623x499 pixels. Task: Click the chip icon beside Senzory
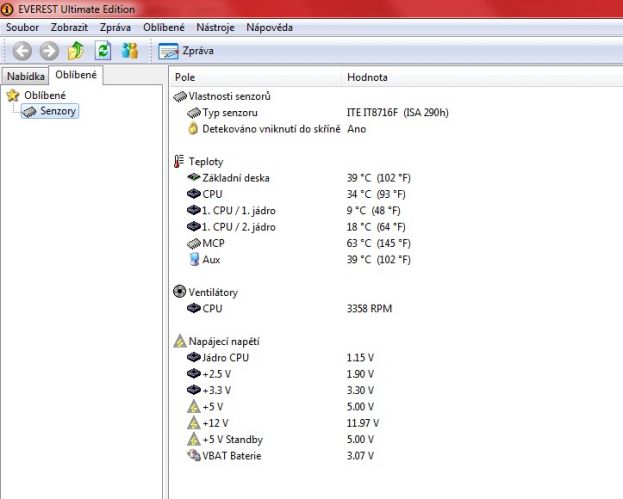pyautogui.click(x=29, y=111)
